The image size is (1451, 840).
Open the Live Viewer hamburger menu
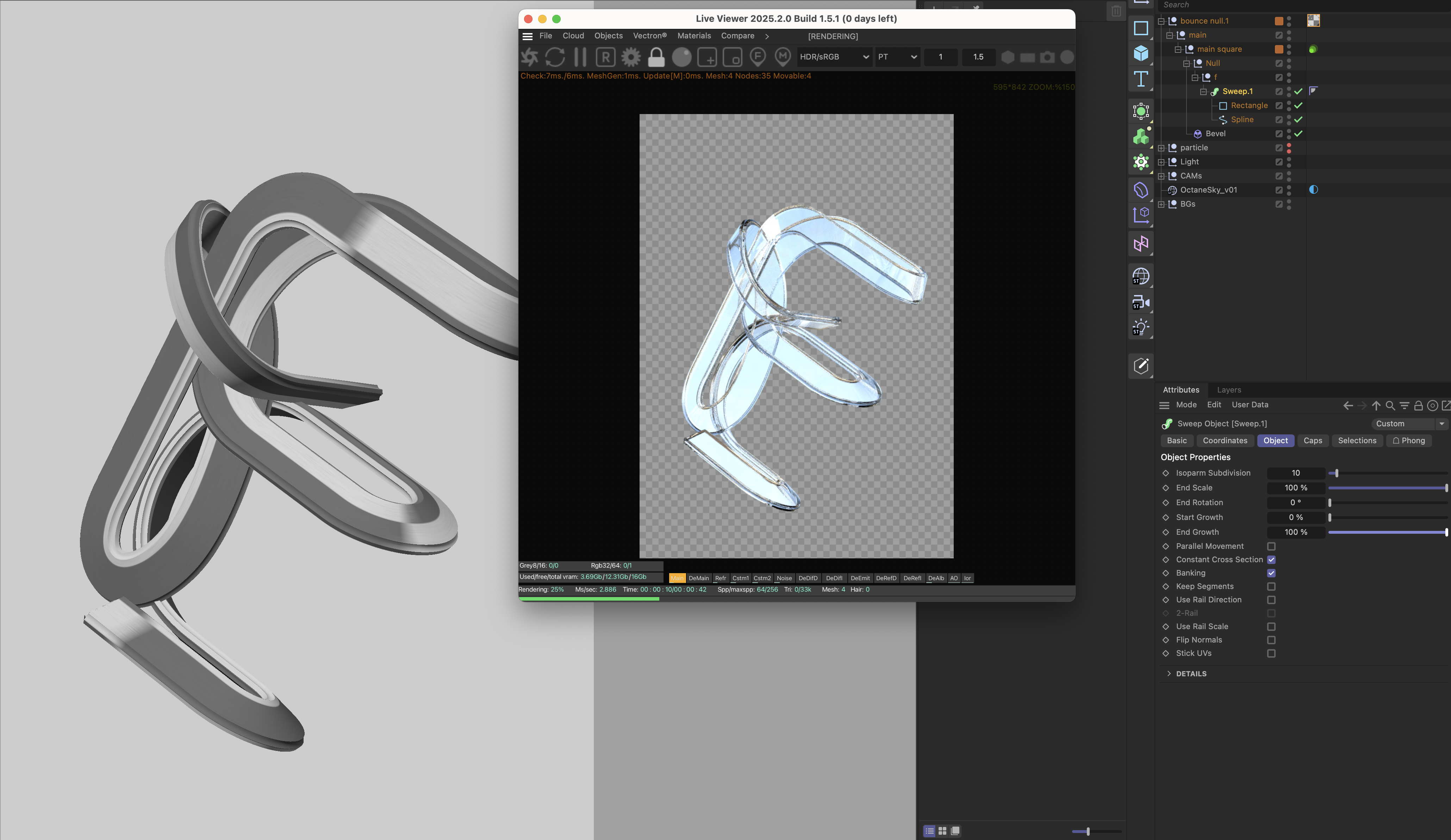pos(527,36)
